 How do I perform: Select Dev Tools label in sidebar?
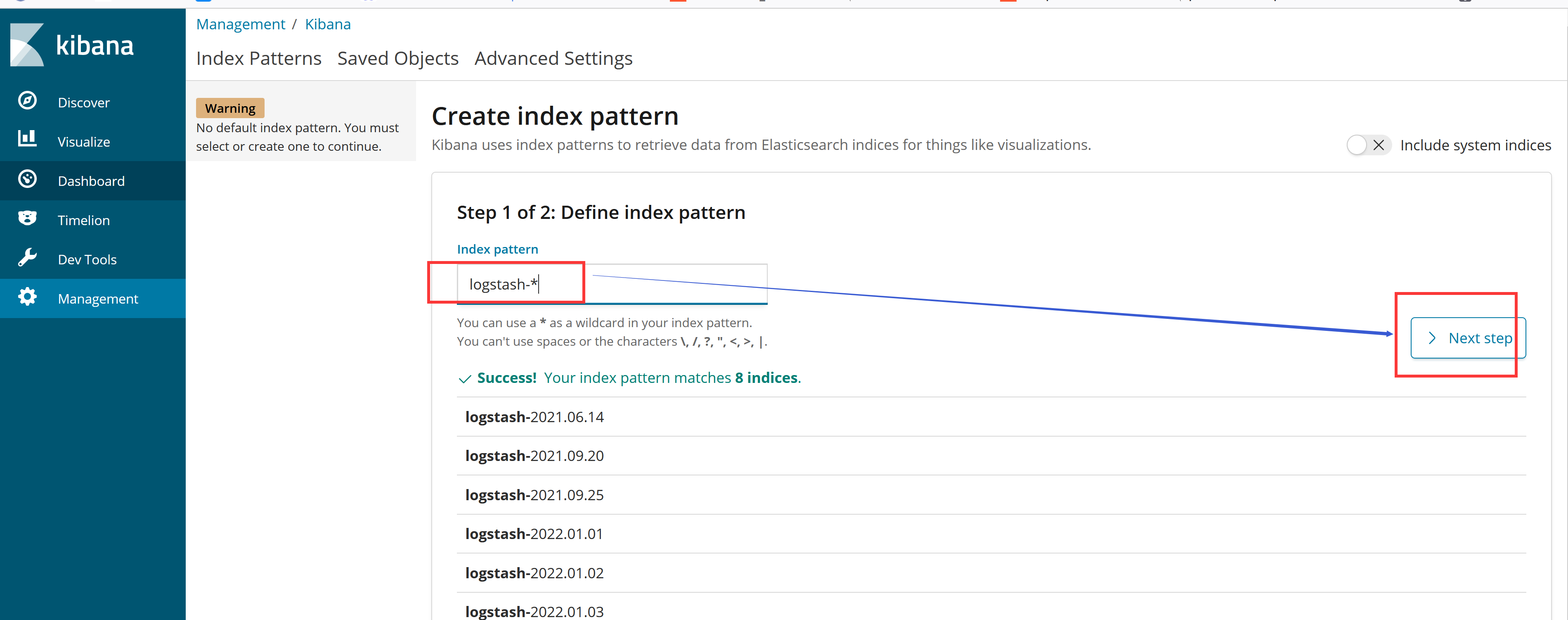87,259
